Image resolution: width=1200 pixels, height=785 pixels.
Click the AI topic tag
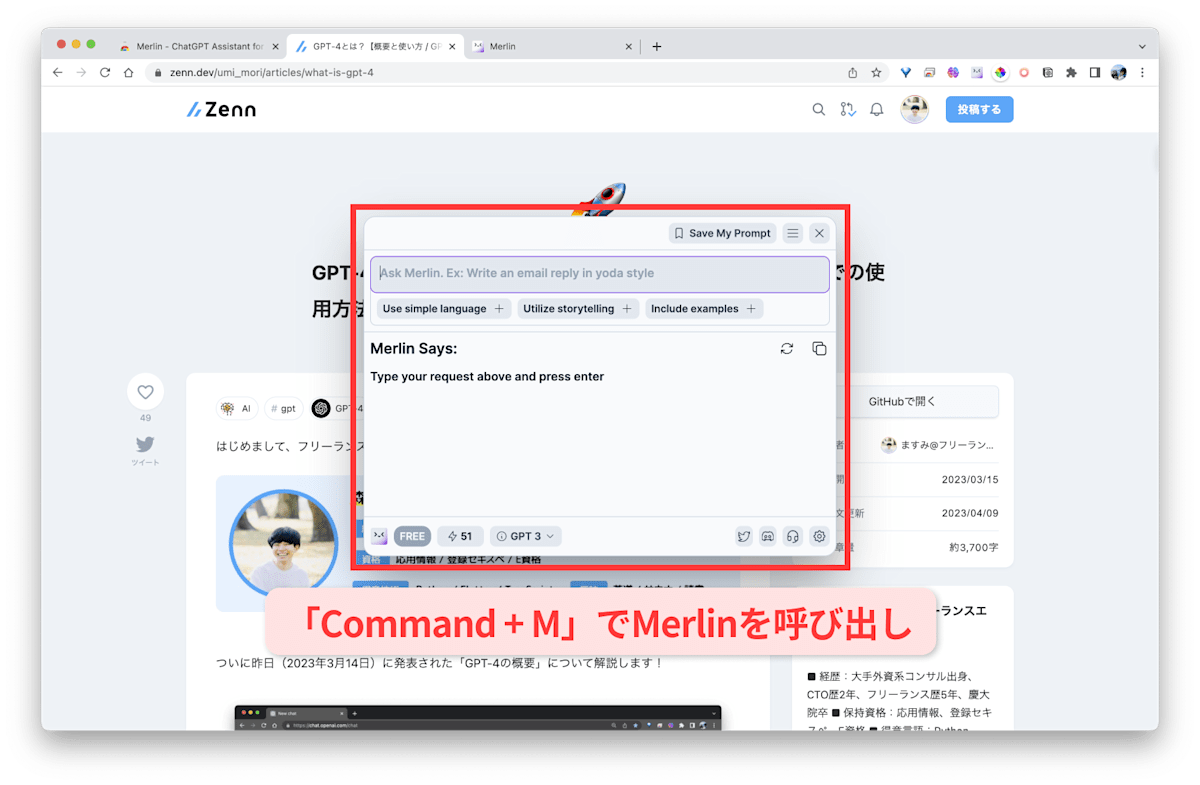tap(237, 408)
